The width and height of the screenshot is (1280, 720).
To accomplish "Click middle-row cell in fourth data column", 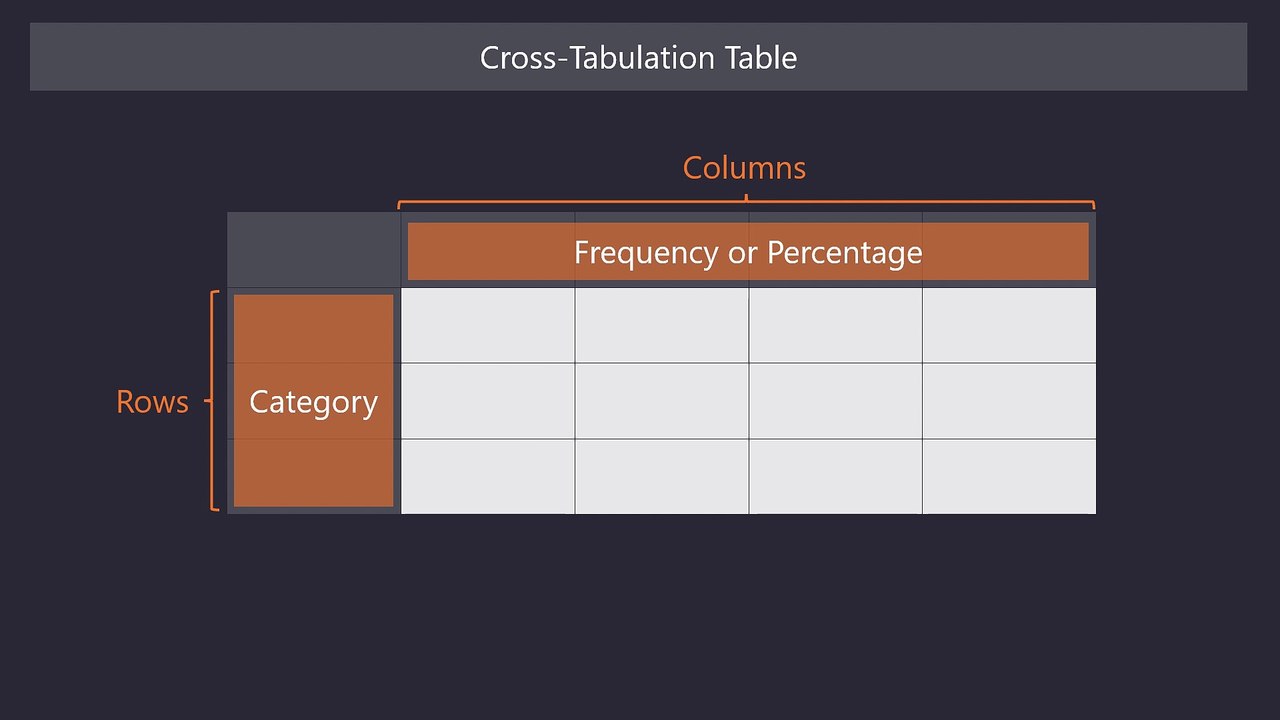I will (x=1009, y=401).
